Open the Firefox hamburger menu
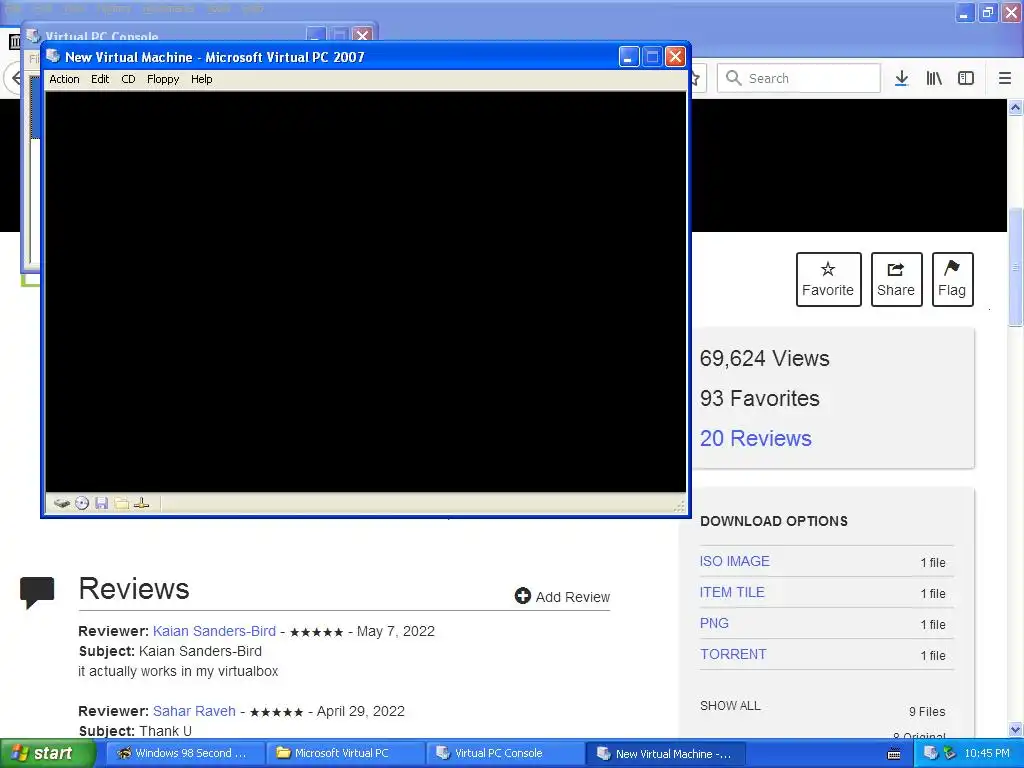Image resolution: width=1024 pixels, height=768 pixels. coord(1005,78)
